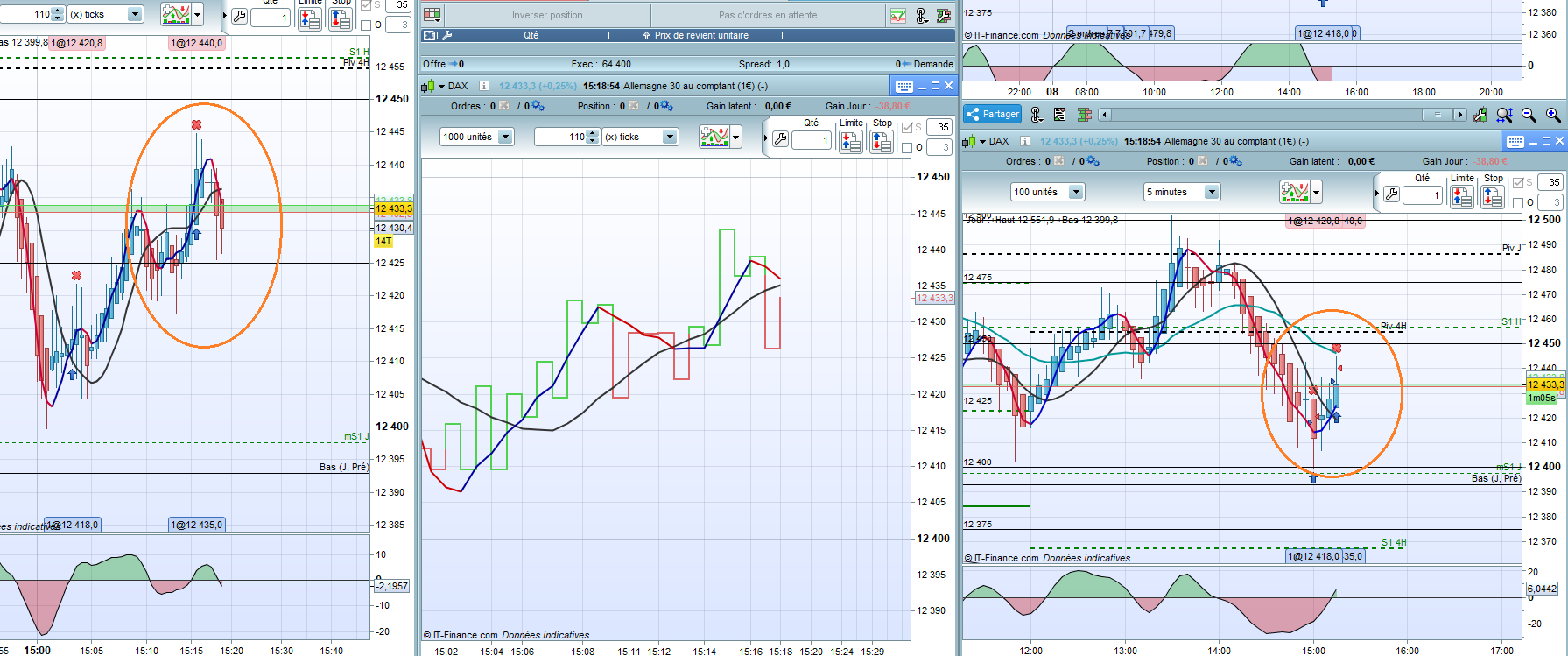Image resolution: width=1568 pixels, height=656 pixels.
Task: Expand the 100 unités dropdown
Action: click(1076, 192)
